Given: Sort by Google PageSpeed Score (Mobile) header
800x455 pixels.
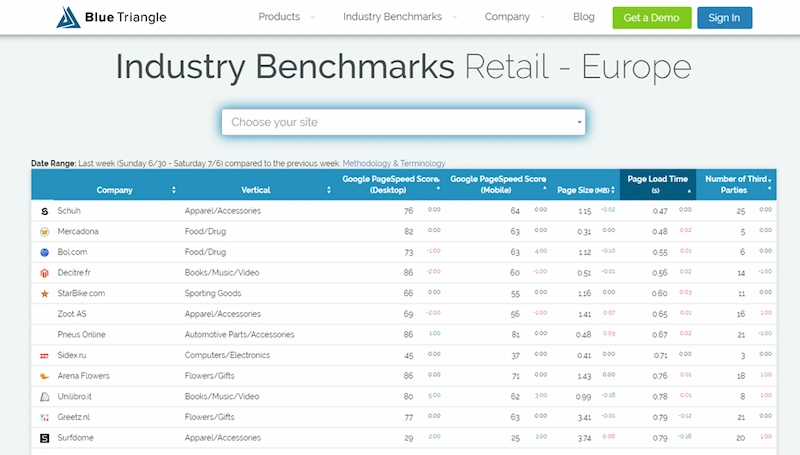Looking at the screenshot, I should coord(497,184).
